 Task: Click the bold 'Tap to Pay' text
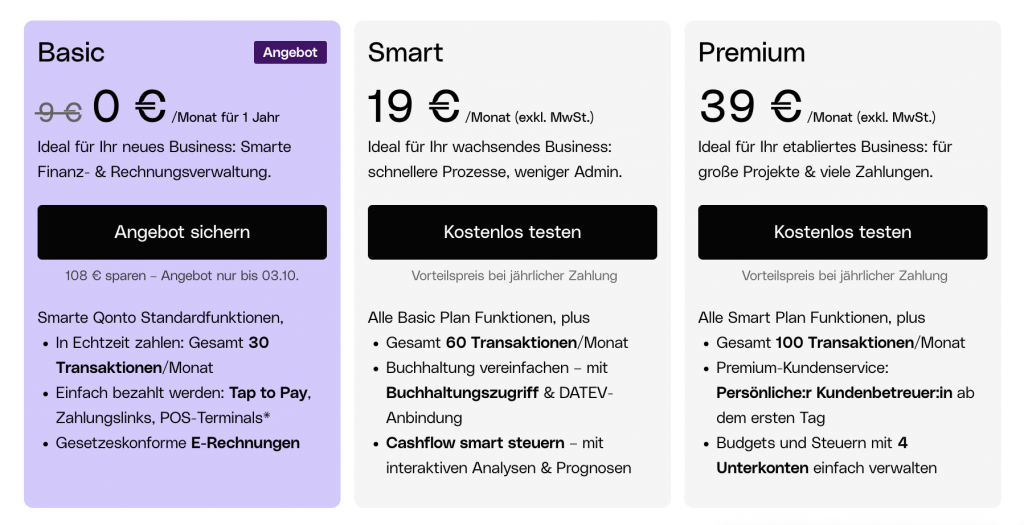(268, 393)
